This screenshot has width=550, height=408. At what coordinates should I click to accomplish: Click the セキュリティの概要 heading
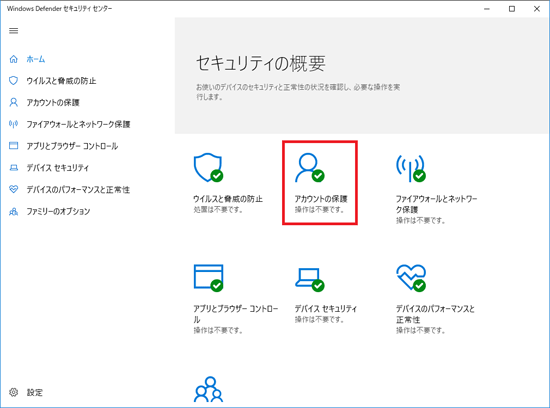pos(261,63)
